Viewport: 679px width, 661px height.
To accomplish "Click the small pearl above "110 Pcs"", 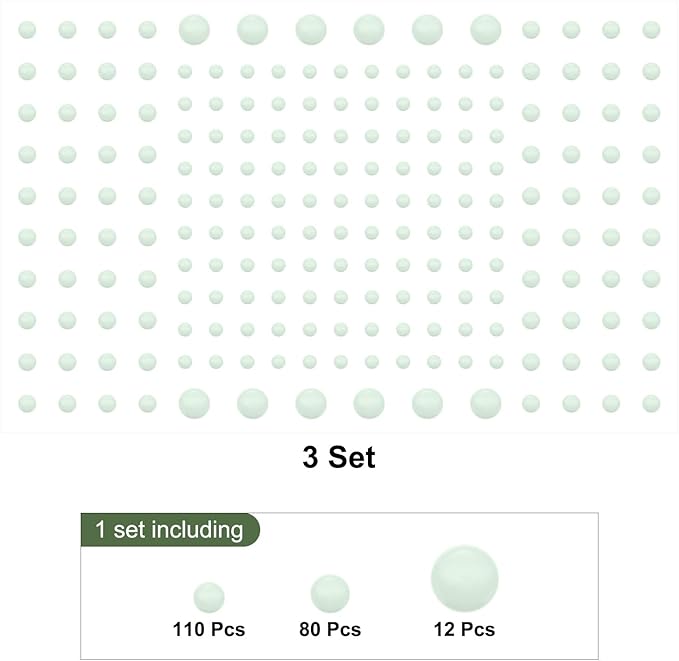I will coord(209,597).
